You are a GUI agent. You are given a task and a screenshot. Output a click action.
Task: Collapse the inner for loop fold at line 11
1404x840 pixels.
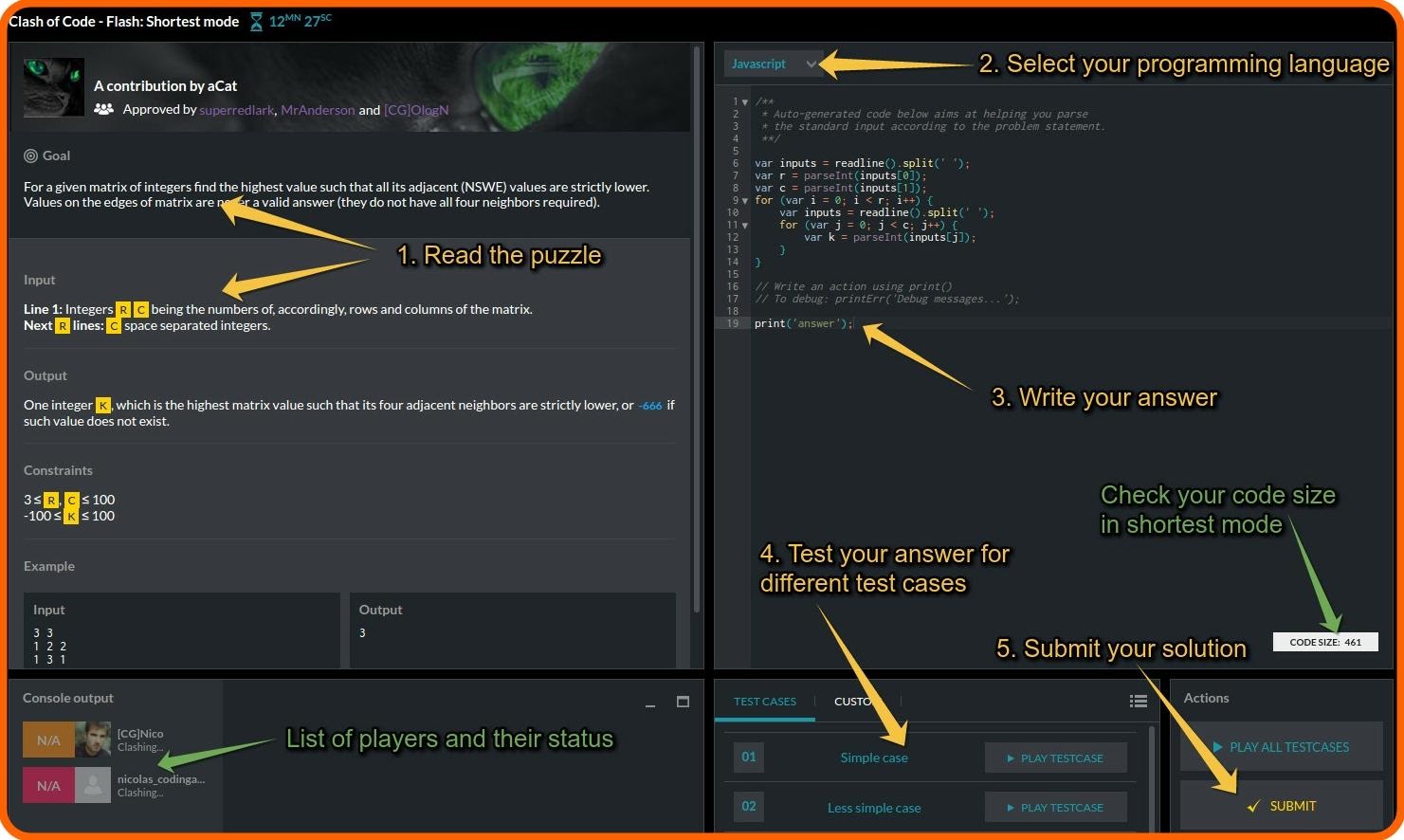click(745, 226)
